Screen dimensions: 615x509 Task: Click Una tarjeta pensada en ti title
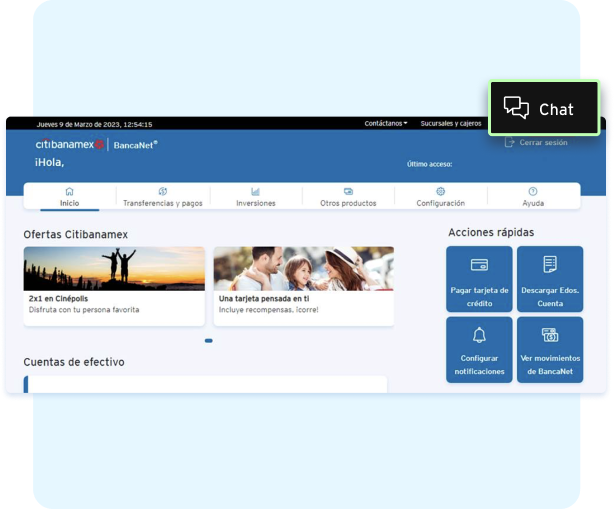click(264, 299)
